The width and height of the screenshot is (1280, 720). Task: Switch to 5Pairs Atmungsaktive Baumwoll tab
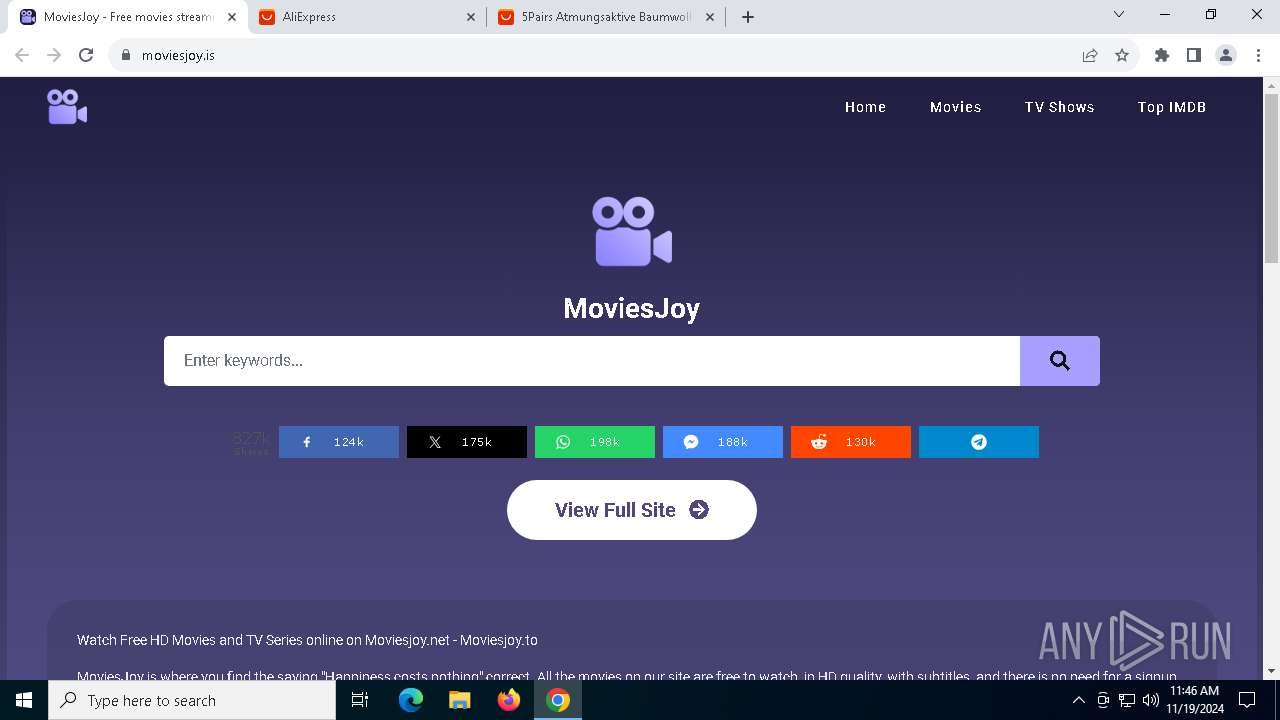pyautogui.click(x=606, y=17)
